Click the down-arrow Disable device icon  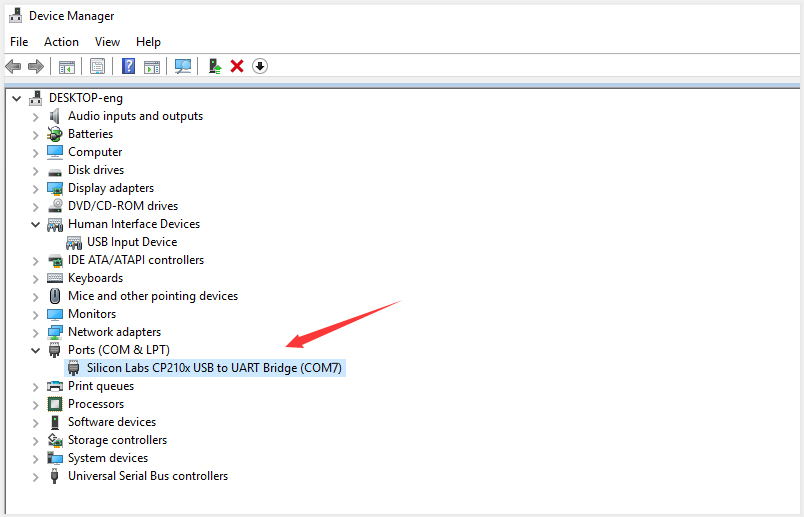(x=260, y=66)
